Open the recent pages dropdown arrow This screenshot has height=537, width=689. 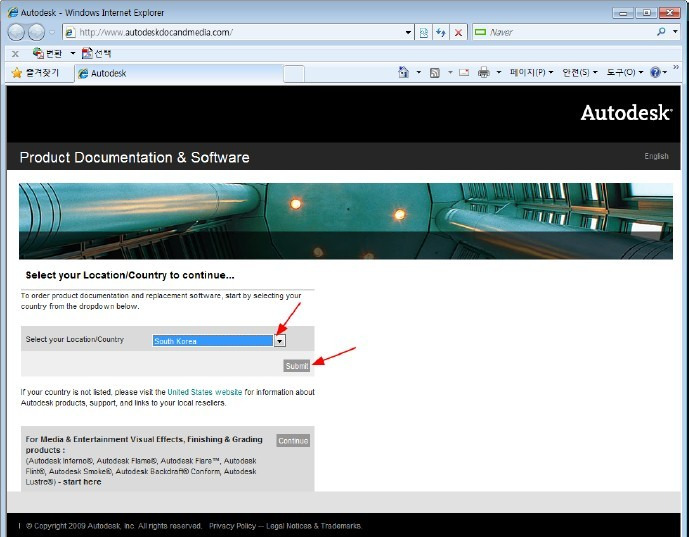[x=52, y=33]
